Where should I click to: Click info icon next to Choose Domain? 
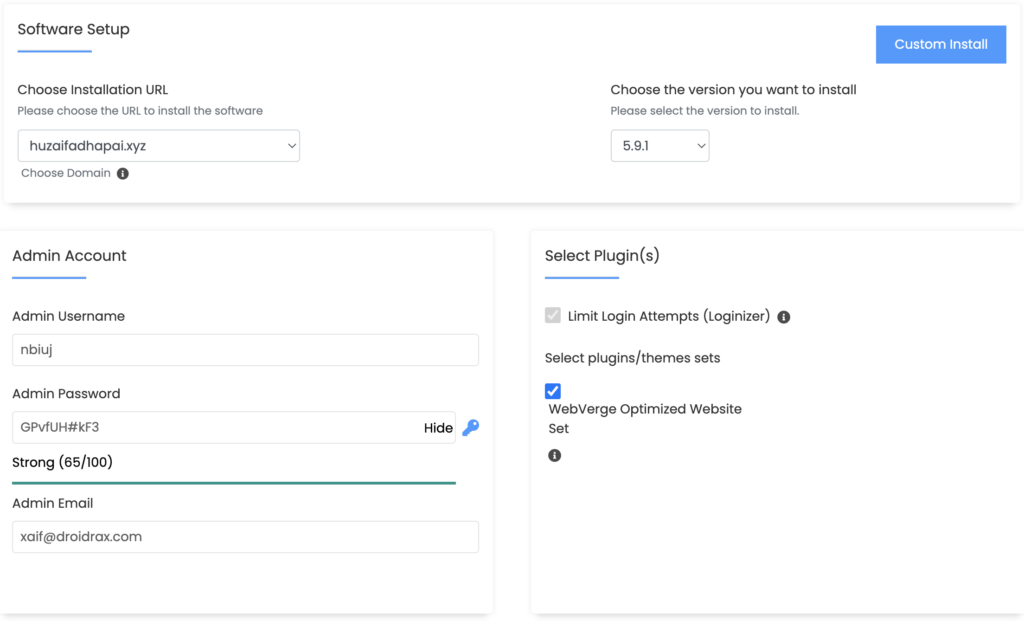(x=123, y=173)
